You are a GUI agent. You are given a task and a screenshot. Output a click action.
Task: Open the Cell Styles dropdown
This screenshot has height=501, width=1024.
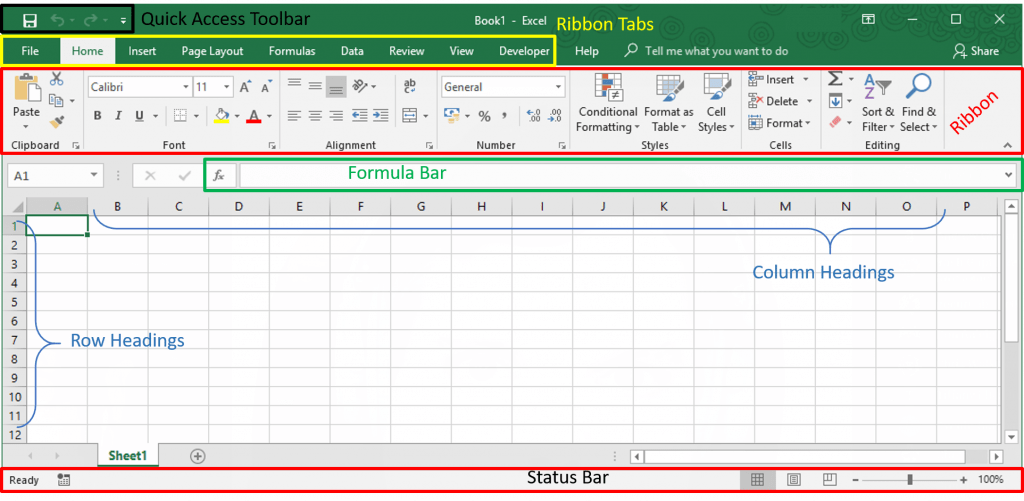[x=716, y=103]
